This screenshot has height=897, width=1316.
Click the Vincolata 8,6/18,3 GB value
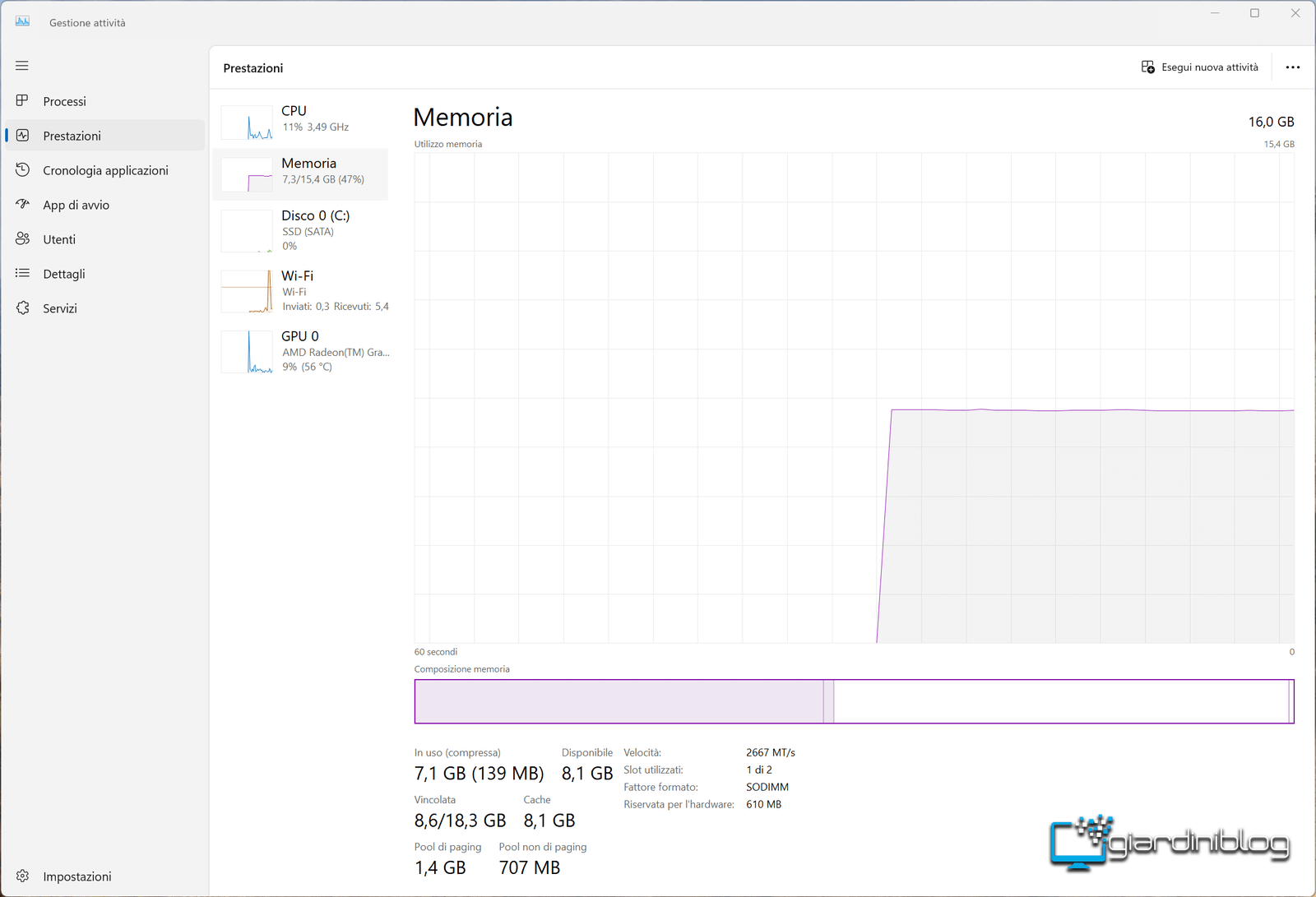(x=460, y=821)
